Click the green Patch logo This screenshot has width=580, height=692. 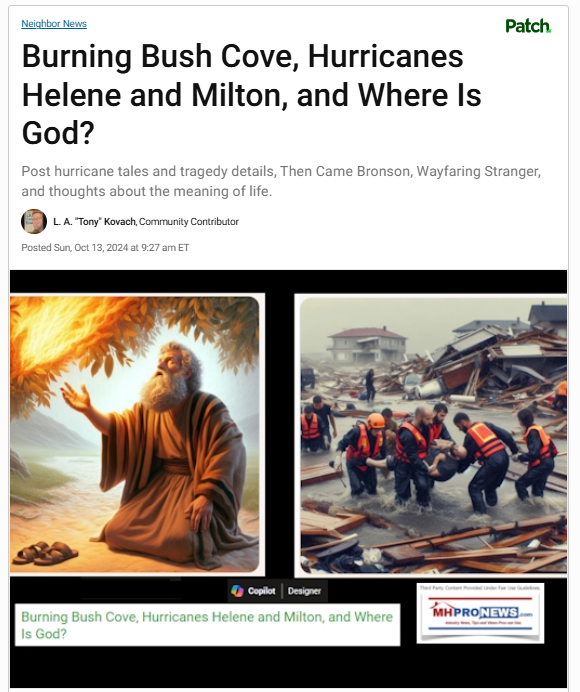click(528, 26)
